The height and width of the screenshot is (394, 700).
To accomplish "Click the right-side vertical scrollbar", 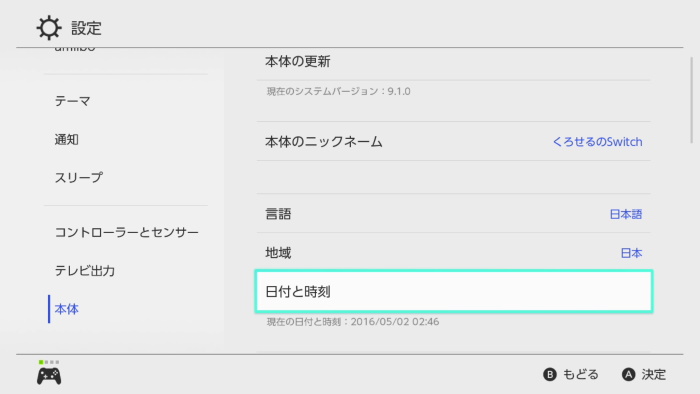I will pyautogui.click(x=692, y=100).
